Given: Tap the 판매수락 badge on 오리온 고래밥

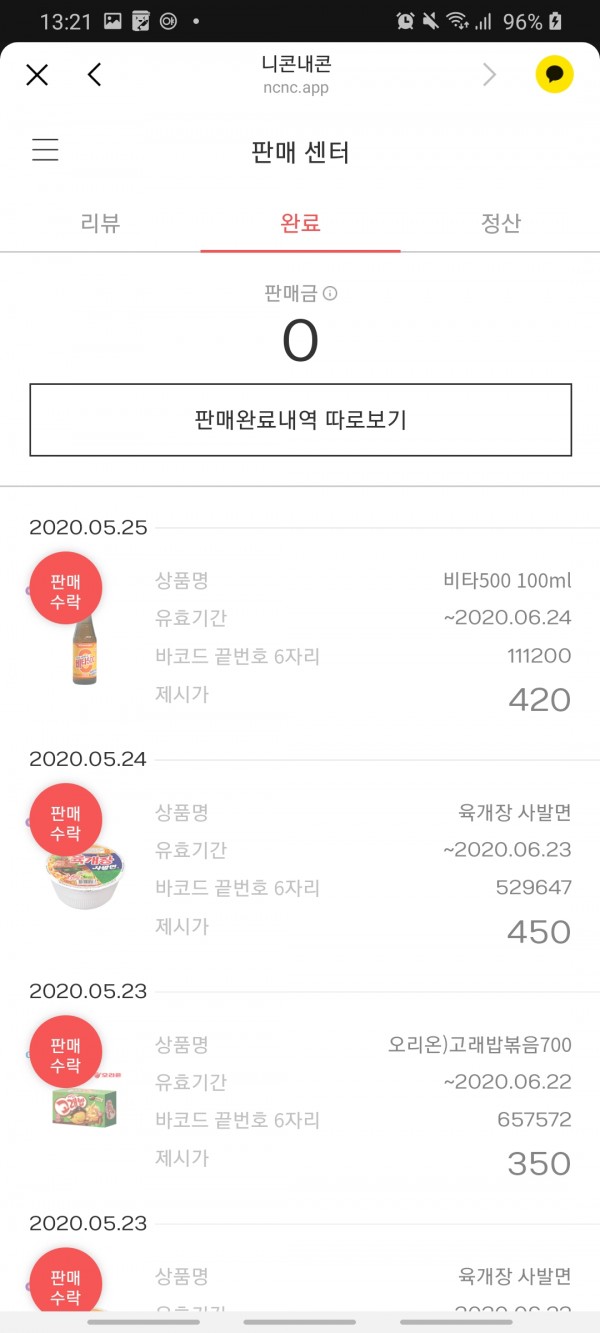Looking at the screenshot, I should click(x=65, y=1054).
